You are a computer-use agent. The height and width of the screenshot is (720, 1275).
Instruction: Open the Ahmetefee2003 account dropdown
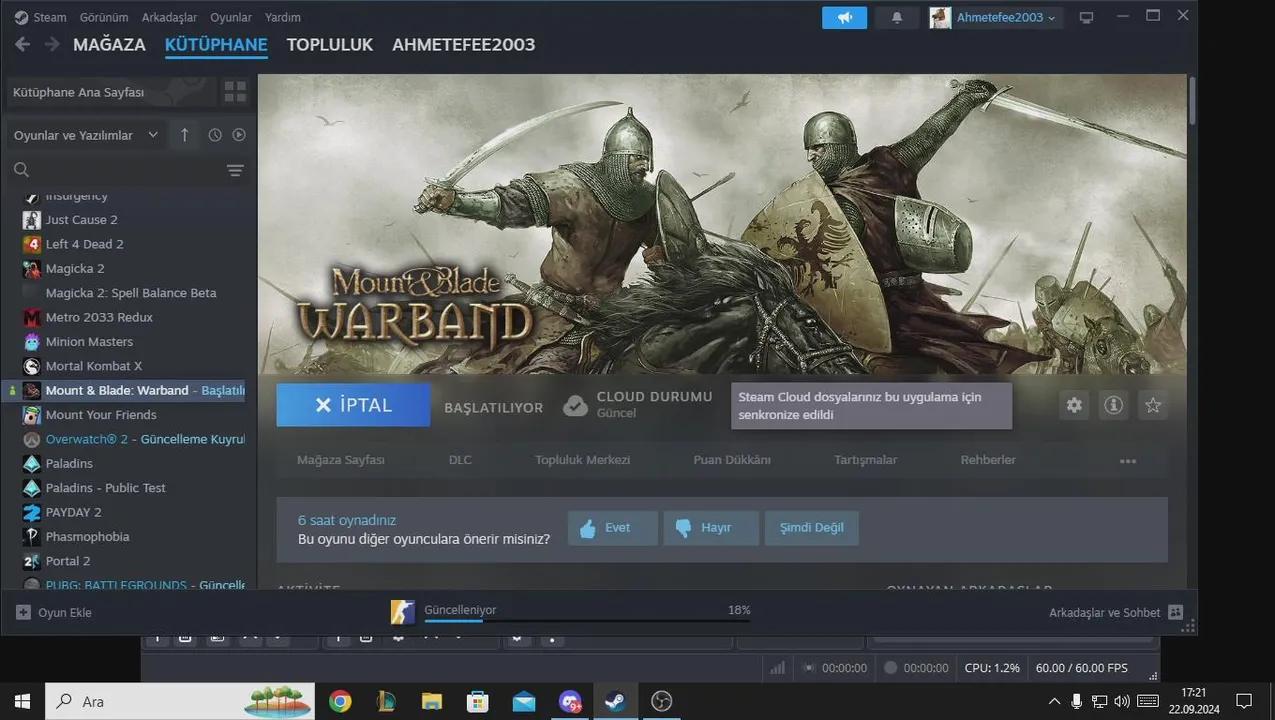tap(993, 17)
